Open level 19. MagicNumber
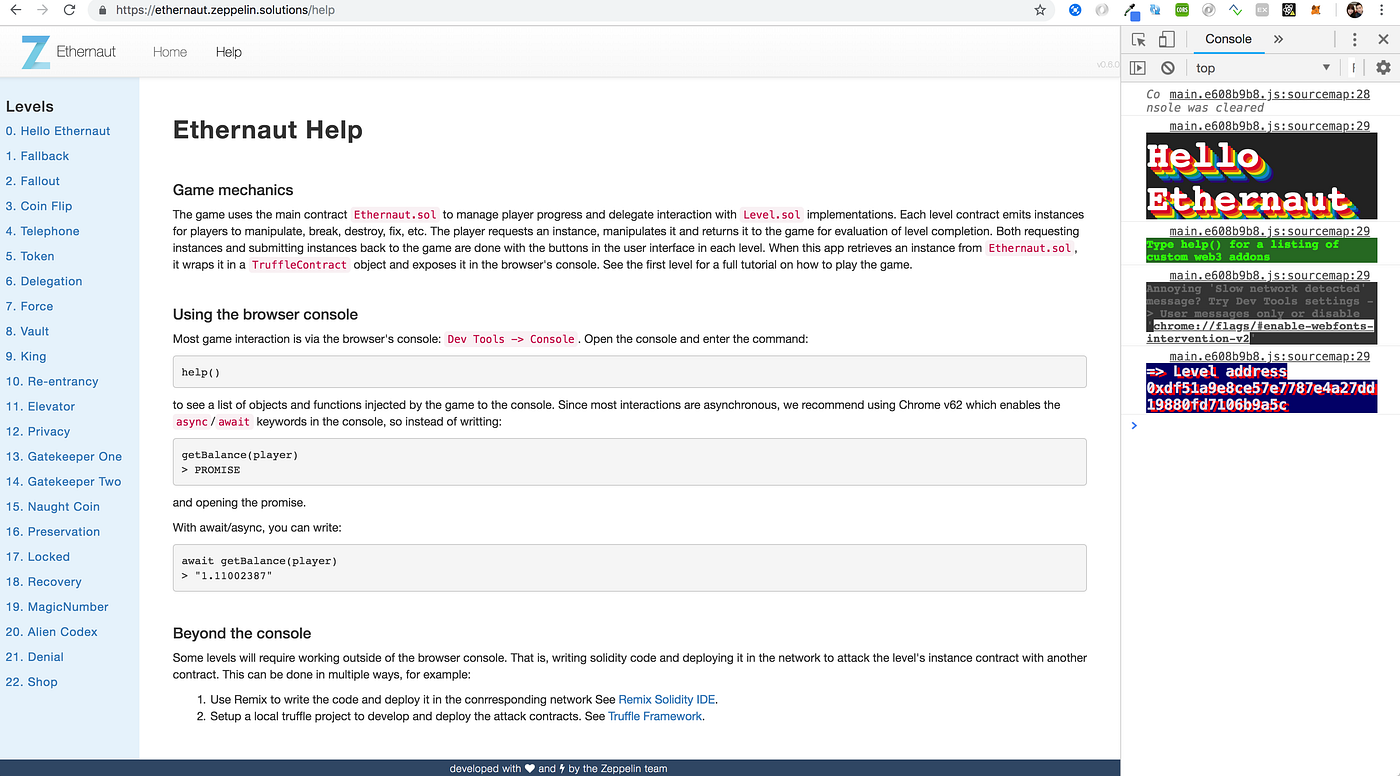The height and width of the screenshot is (776, 1400). click(x=57, y=606)
